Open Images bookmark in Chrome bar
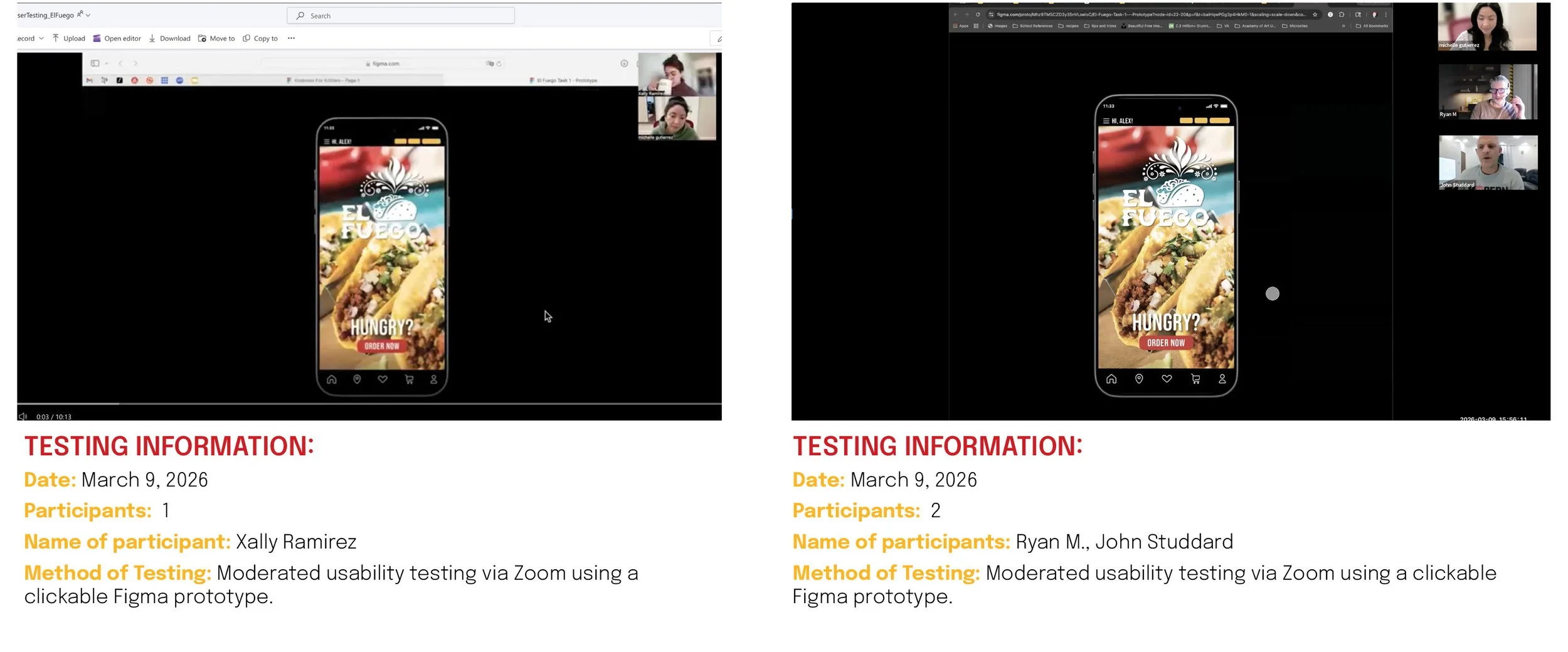This screenshot has height=652, width=1568. pos(997,26)
